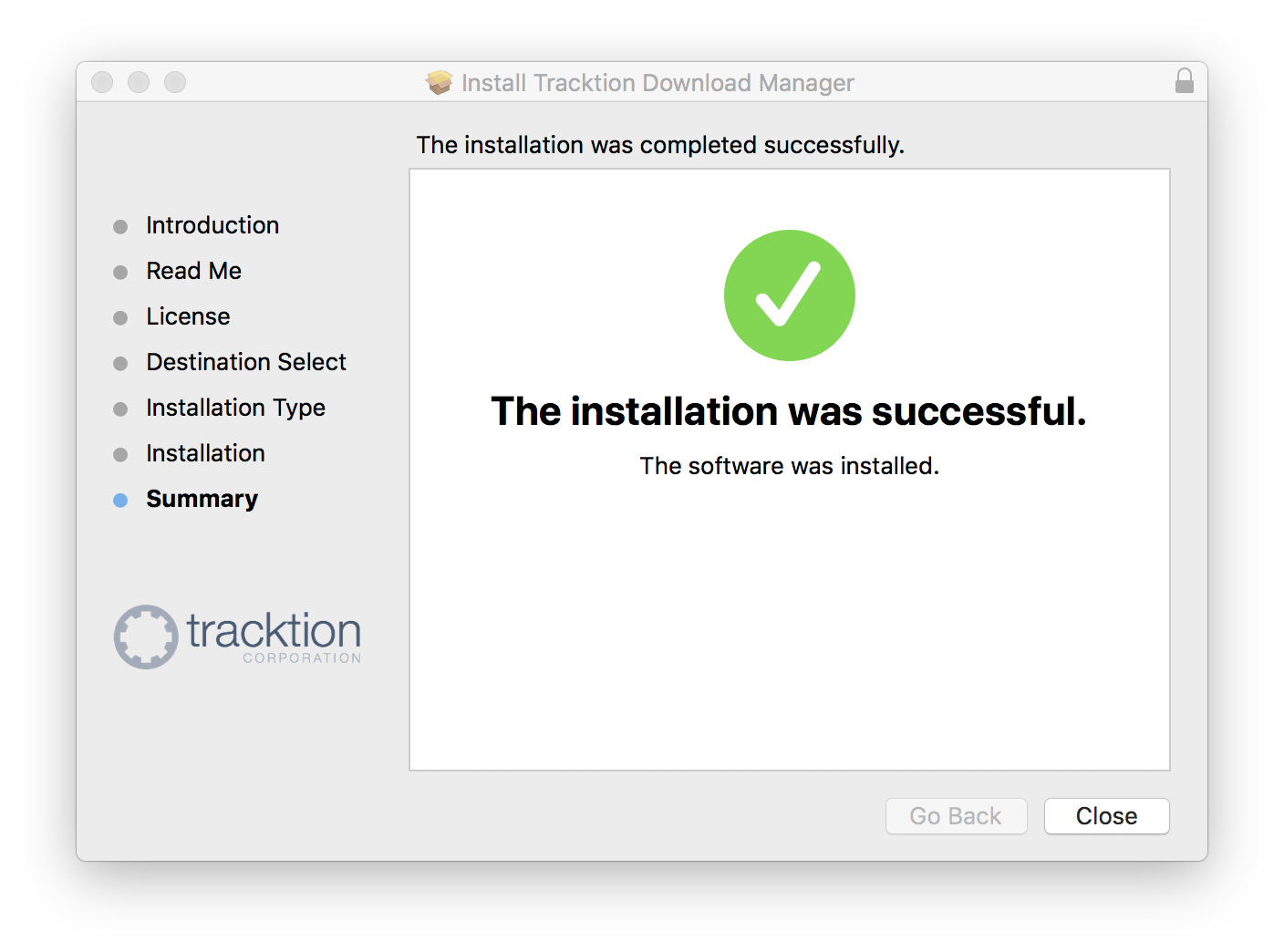
Task: Click the 'Install Tracktion Download Manager' window title
Action: (x=658, y=83)
